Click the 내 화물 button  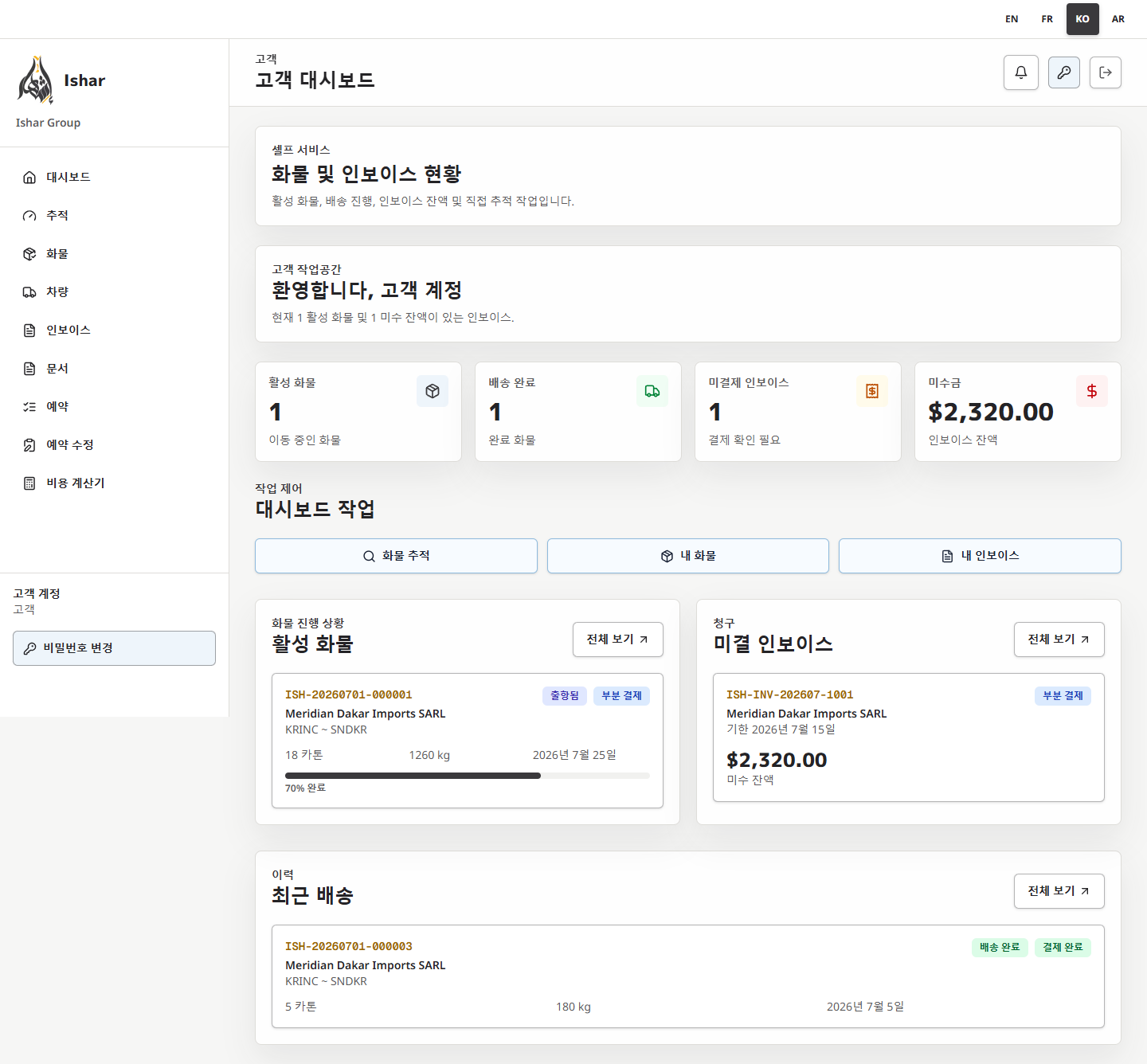click(688, 556)
